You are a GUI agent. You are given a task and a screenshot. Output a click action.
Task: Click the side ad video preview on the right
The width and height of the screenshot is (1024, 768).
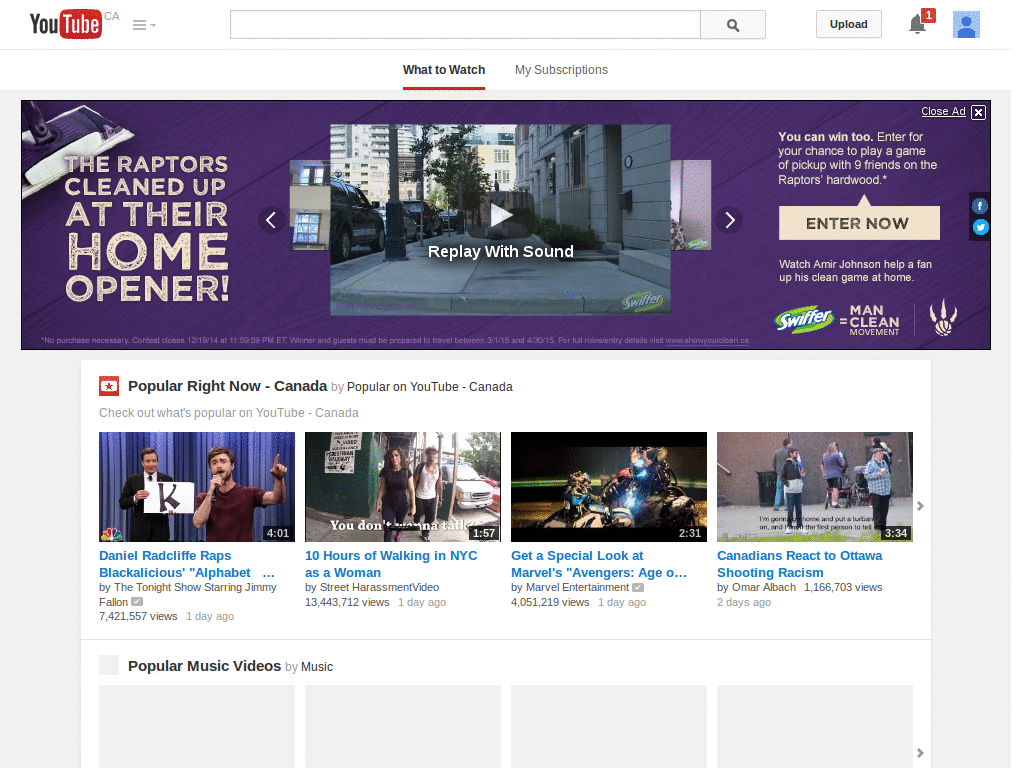pyautogui.click(x=690, y=205)
